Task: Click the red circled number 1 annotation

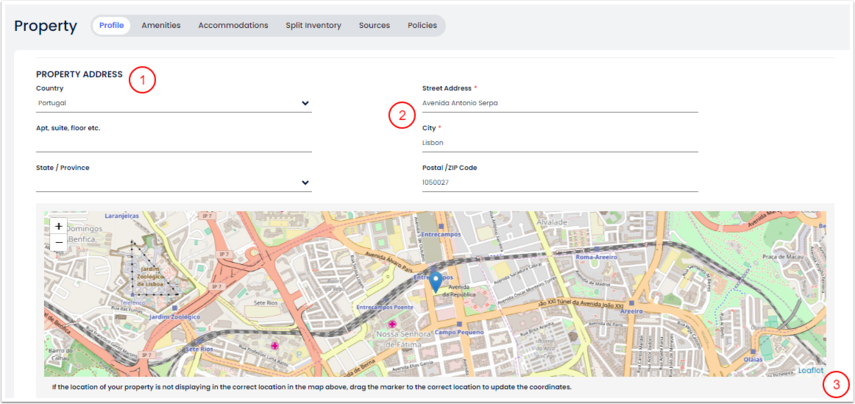Action: click(143, 80)
